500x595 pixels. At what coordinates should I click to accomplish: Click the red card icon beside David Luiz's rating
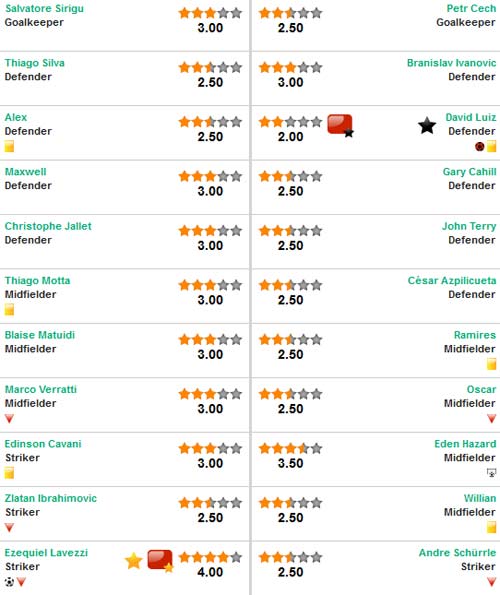pyautogui.click(x=340, y=125)
